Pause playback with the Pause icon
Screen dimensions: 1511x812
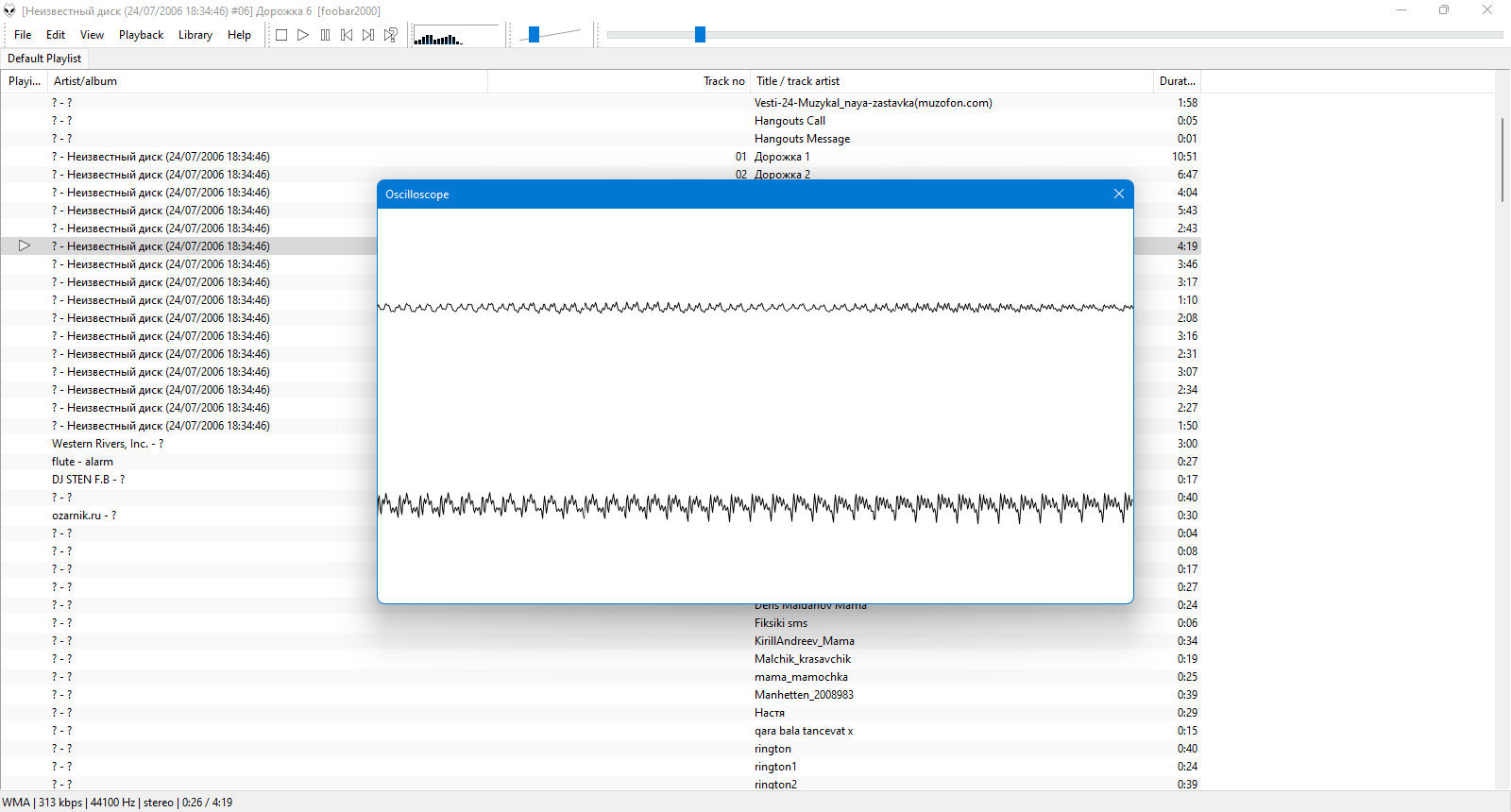point(325,35)
